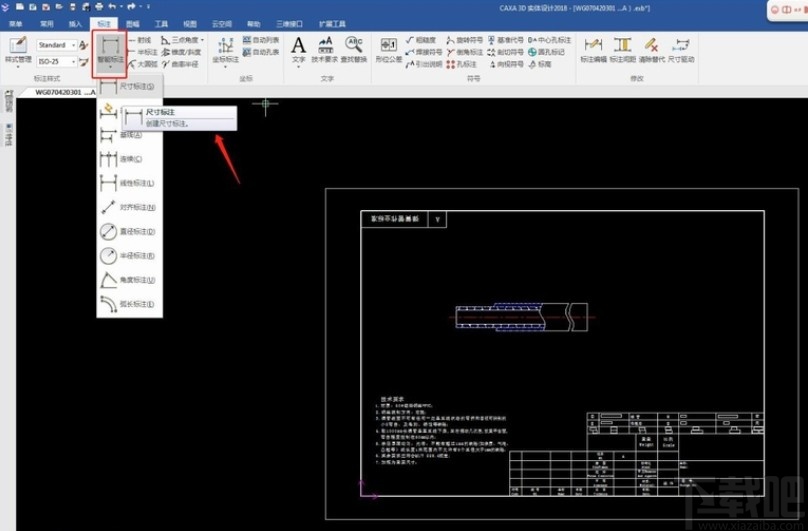Choose 尺寸标注(S) from the dropdown list

tap(129, 86)
